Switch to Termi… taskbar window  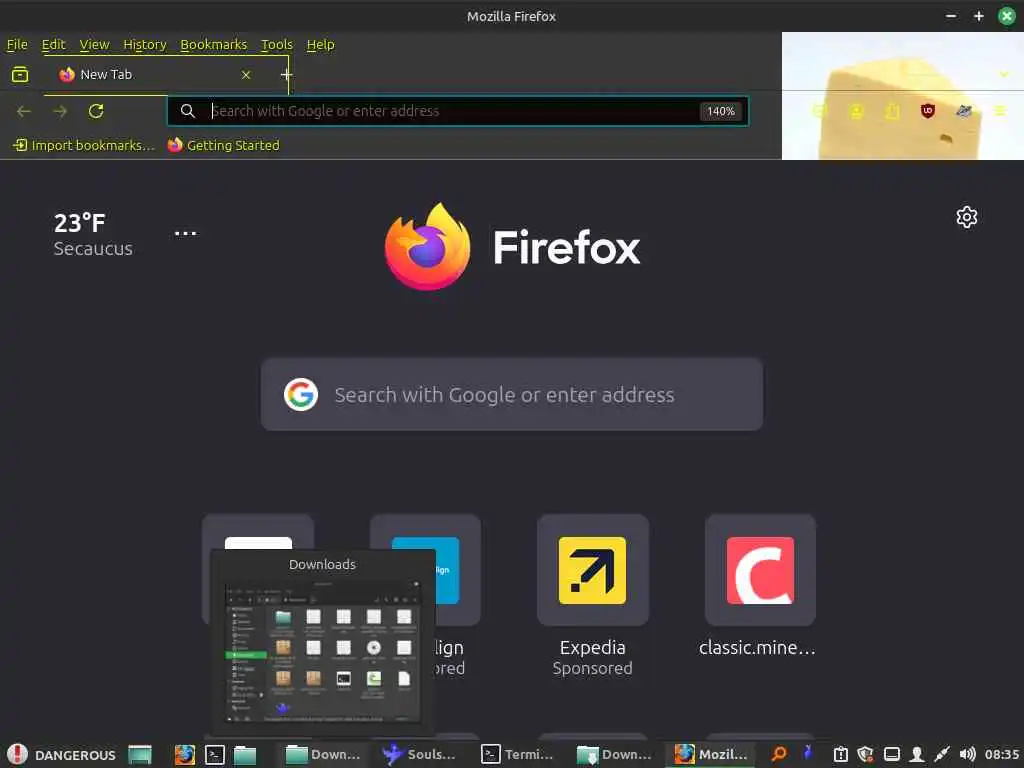click(517, 754)
